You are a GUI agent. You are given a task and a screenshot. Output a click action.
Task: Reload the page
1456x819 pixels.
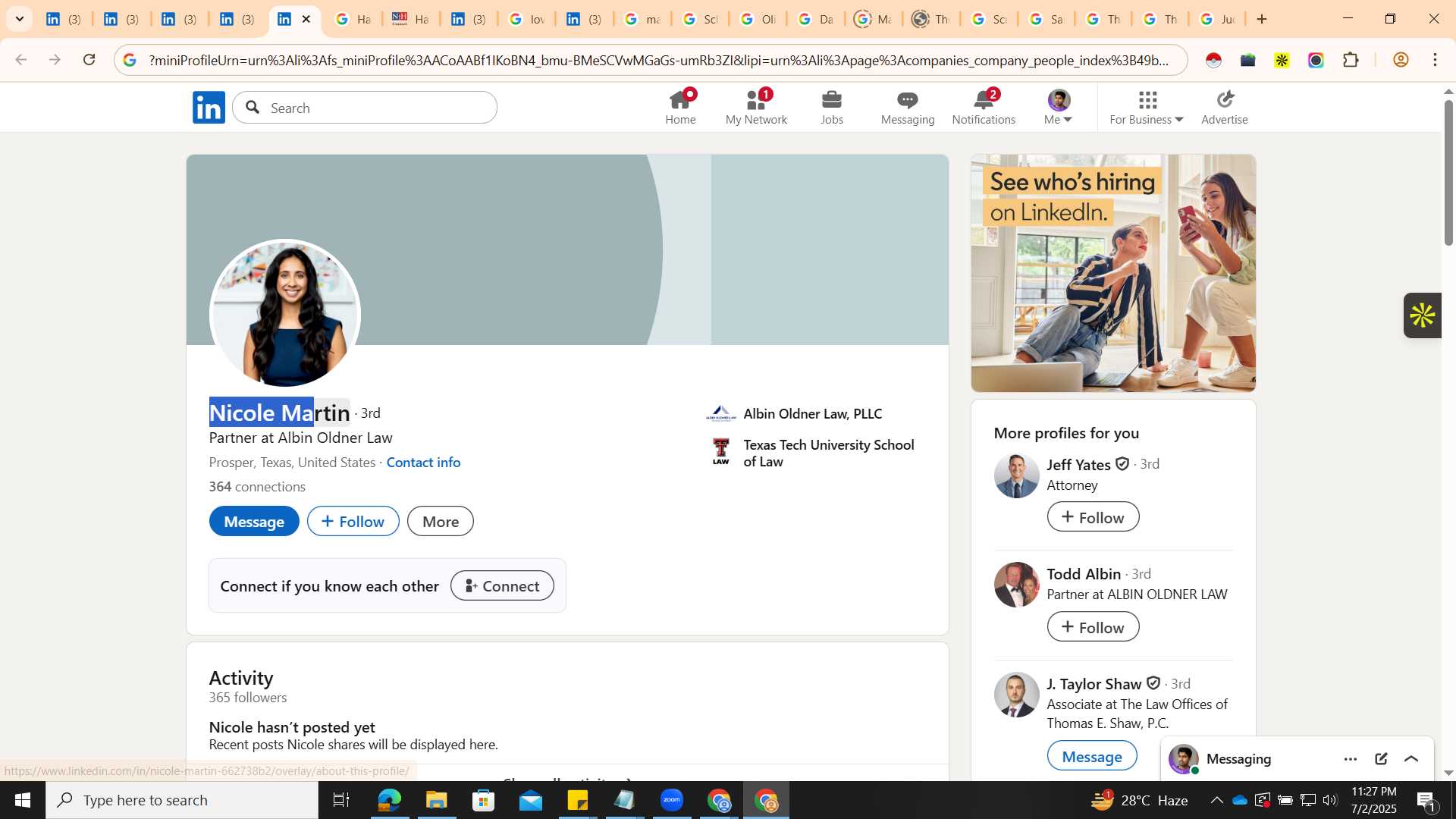point(89,60)
